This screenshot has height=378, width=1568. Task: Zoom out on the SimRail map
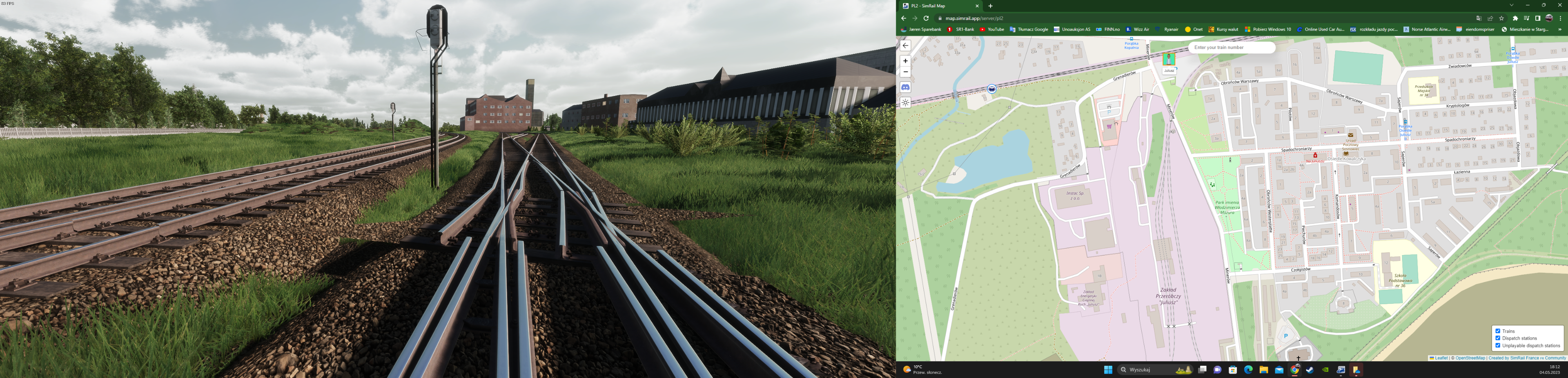click(x=906, y=72)
